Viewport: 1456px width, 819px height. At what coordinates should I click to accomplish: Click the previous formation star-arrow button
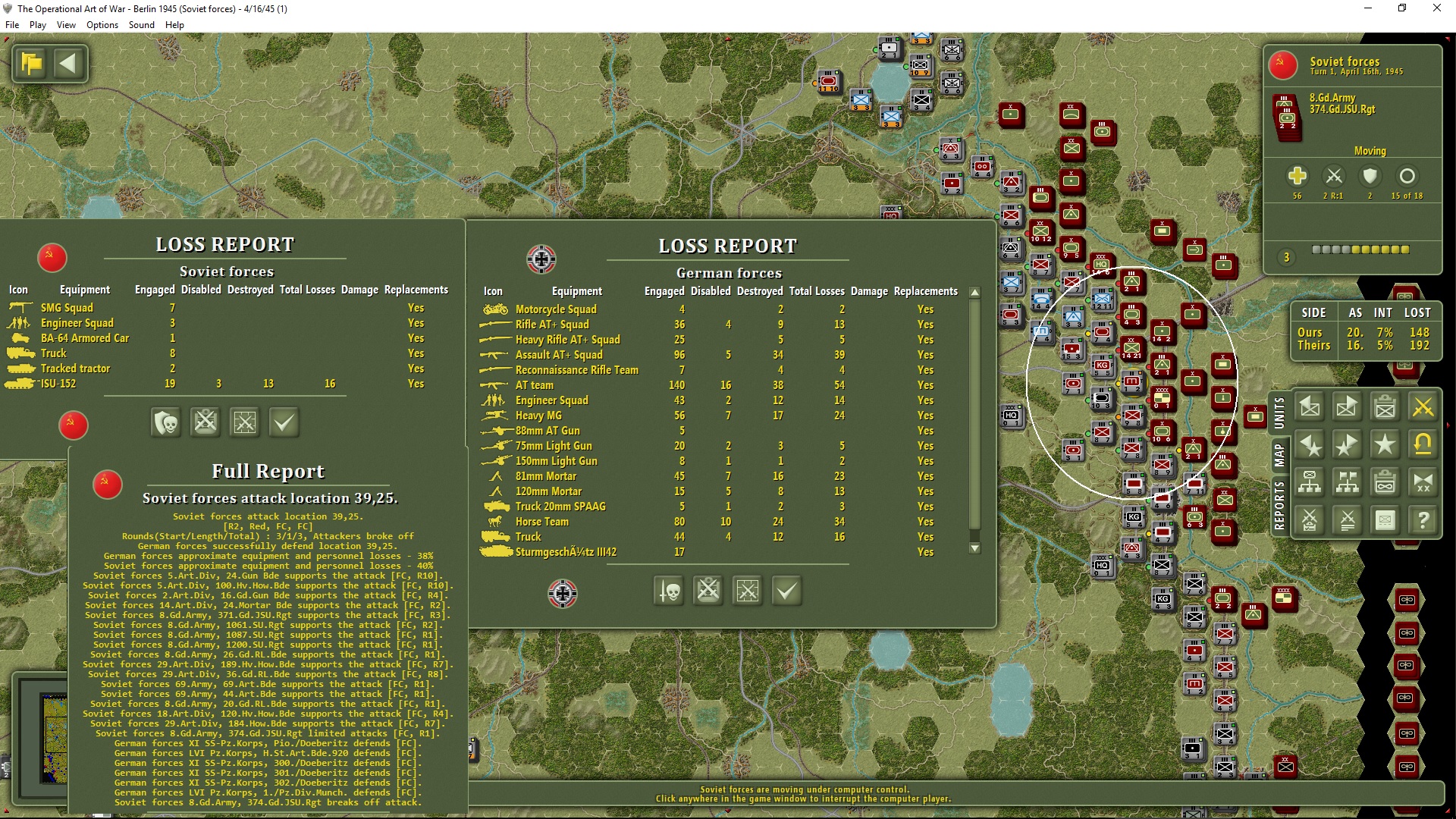point(1310,445)
